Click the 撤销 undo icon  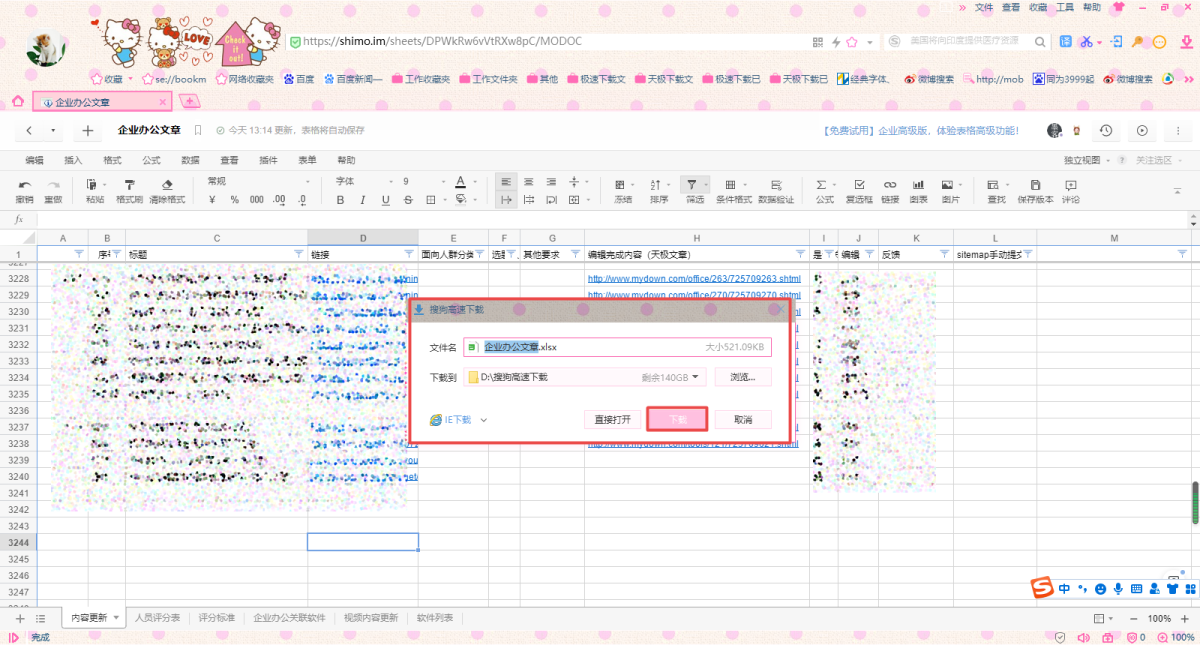tap(25, 185)
